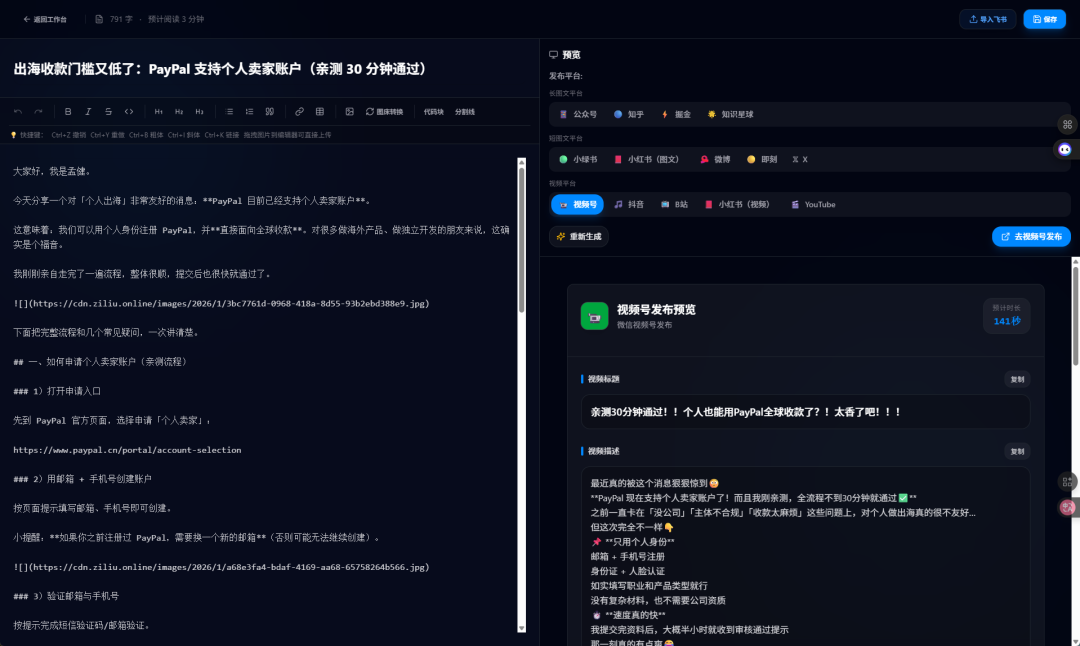Select the X platform tab
This screenshot has height=646, width=1080.
[x=800, y=159]
